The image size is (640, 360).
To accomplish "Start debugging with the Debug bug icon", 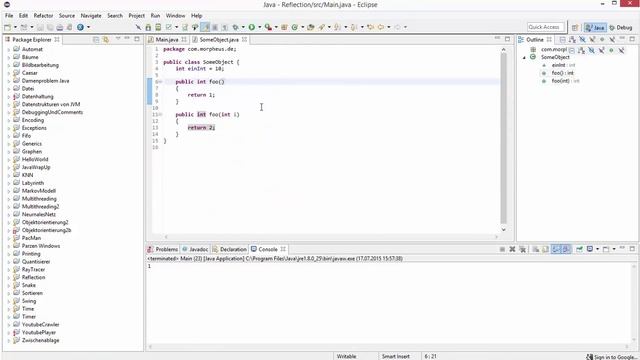I will coord(236,27).
